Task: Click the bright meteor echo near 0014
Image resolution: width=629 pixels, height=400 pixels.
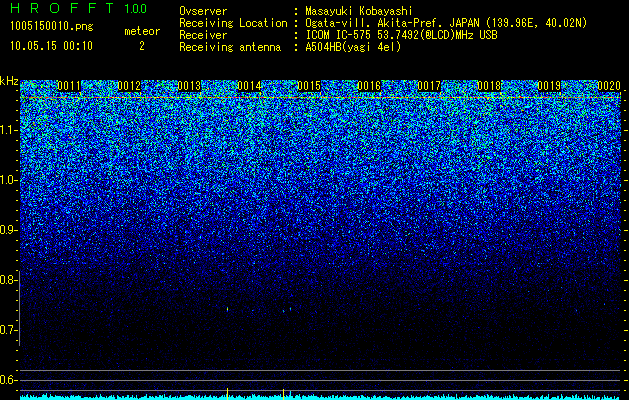Action: [227, 309]
